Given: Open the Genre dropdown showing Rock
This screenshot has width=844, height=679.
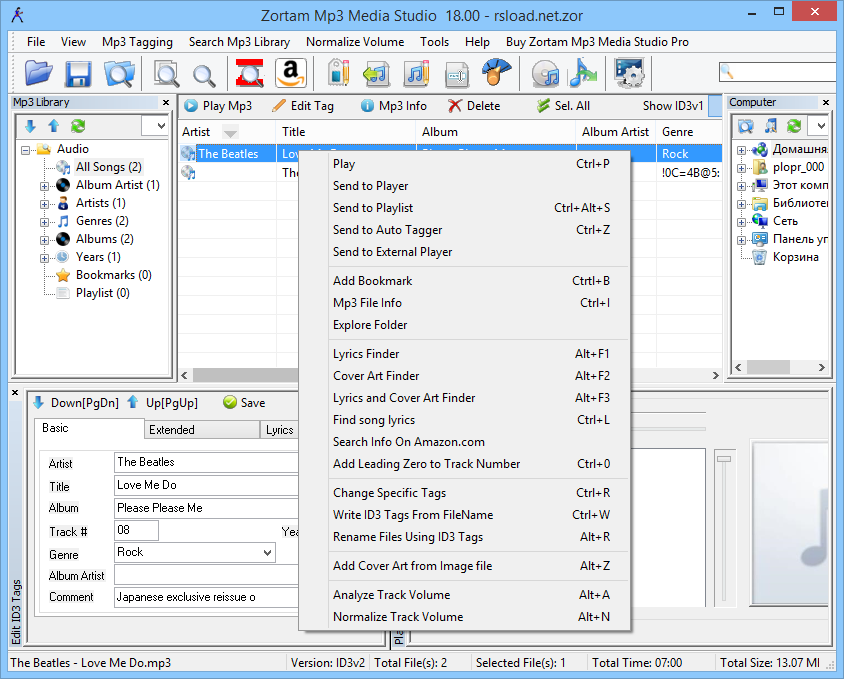Looking at the screenshot, I should 268,553.
